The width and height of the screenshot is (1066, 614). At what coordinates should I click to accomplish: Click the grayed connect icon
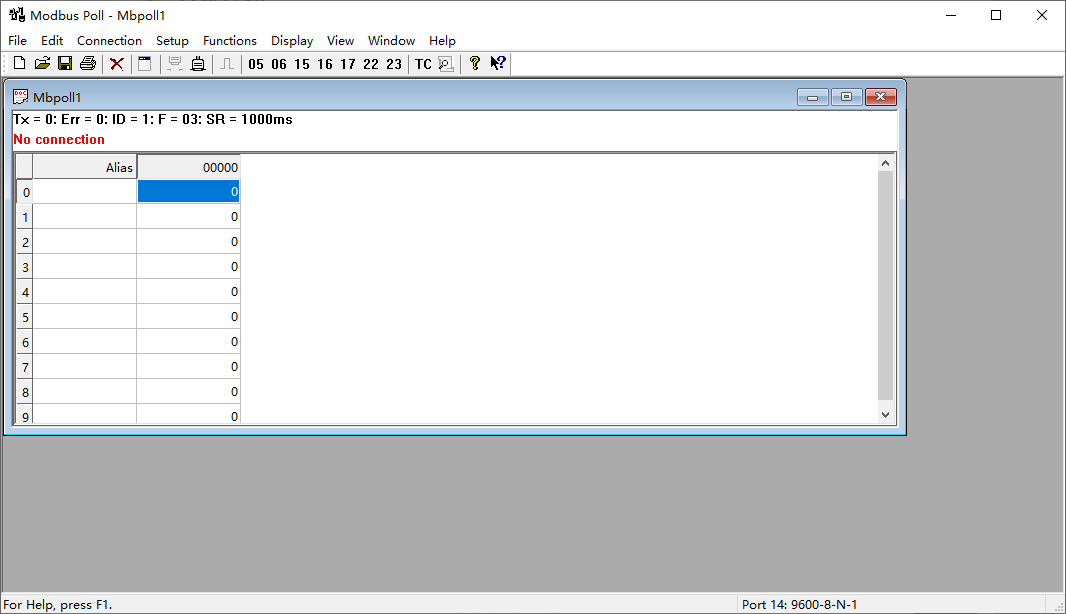coord(175,64)
